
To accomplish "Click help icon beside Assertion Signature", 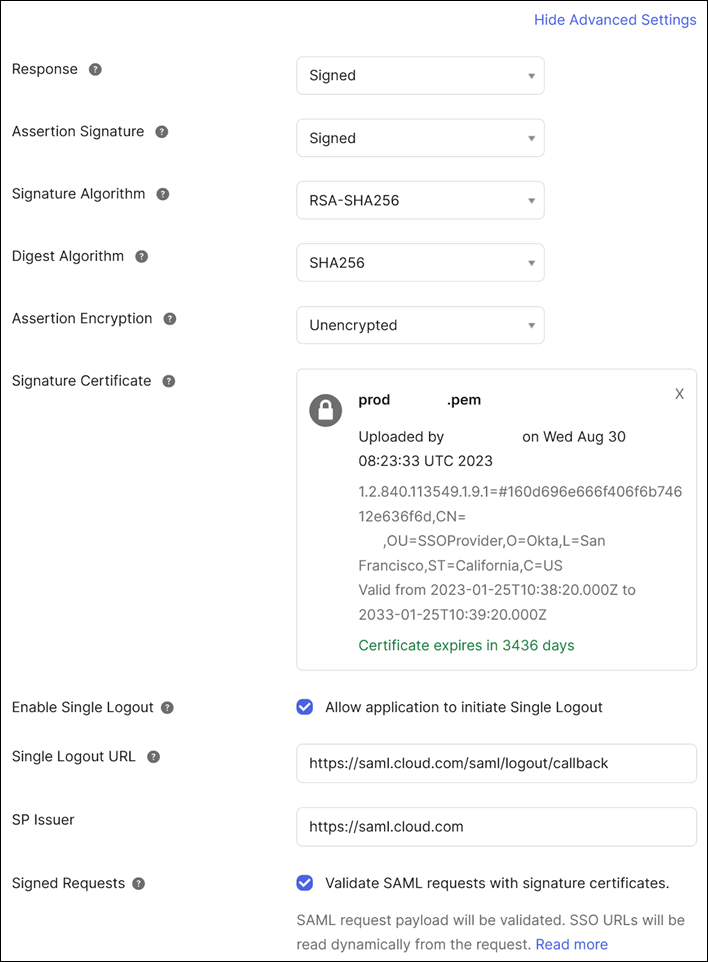I will tap(162, 132).
